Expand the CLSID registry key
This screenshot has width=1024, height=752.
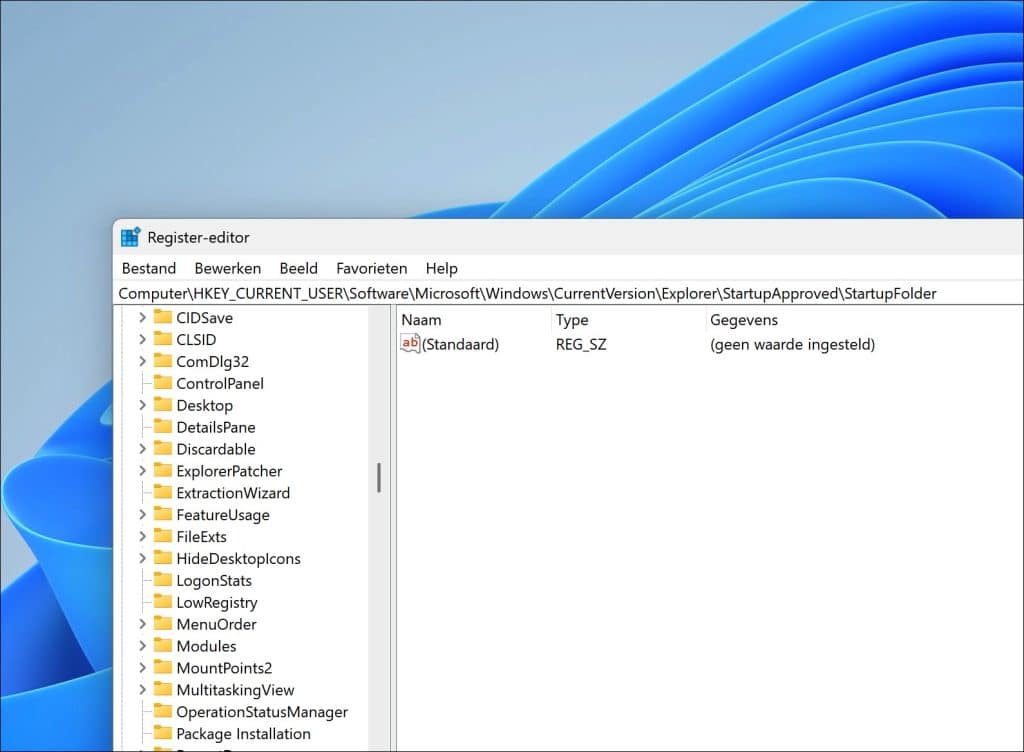[144, 339]
